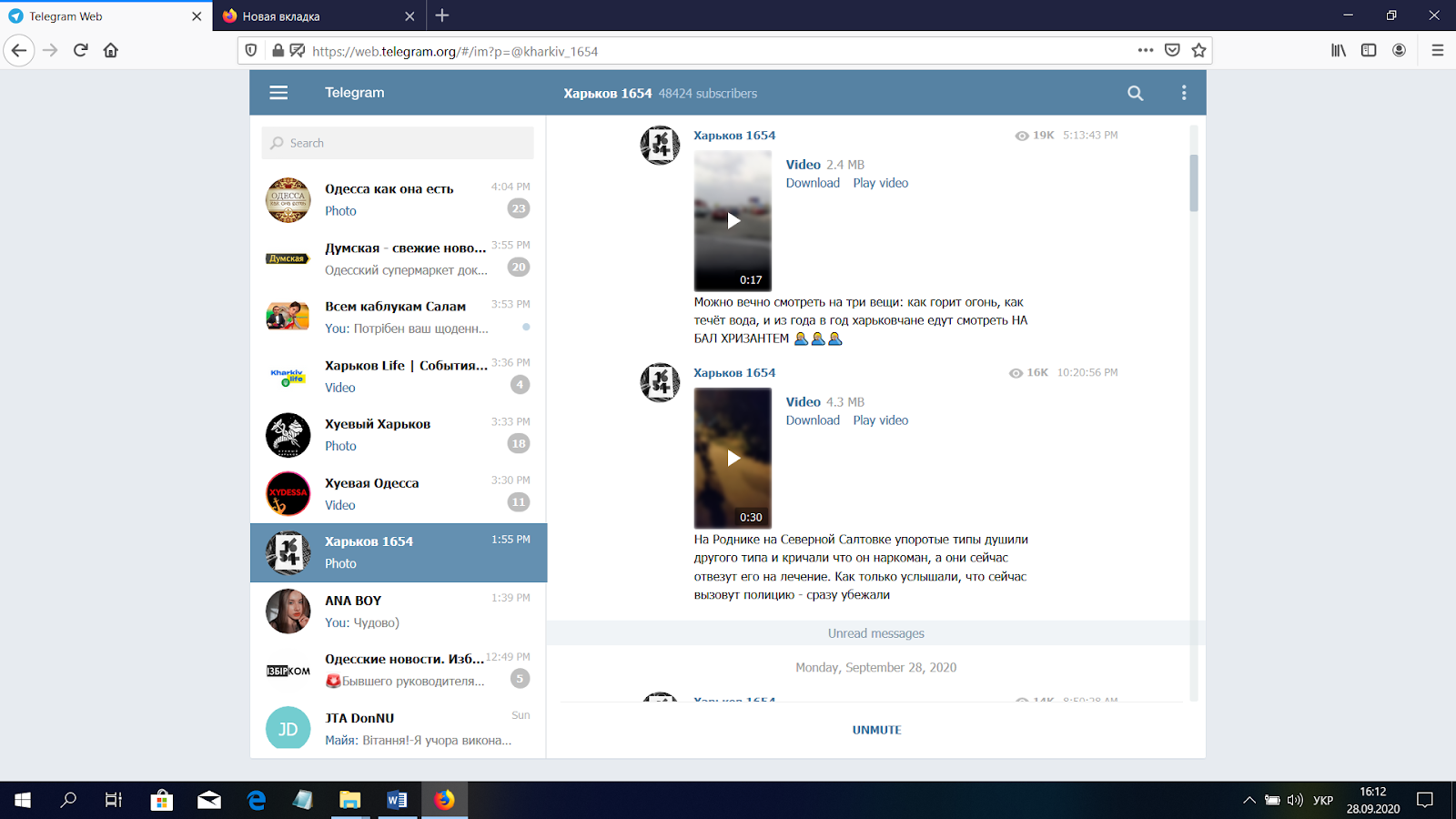Toggle the Firefox sidebar view

[x=1369, y=50]
